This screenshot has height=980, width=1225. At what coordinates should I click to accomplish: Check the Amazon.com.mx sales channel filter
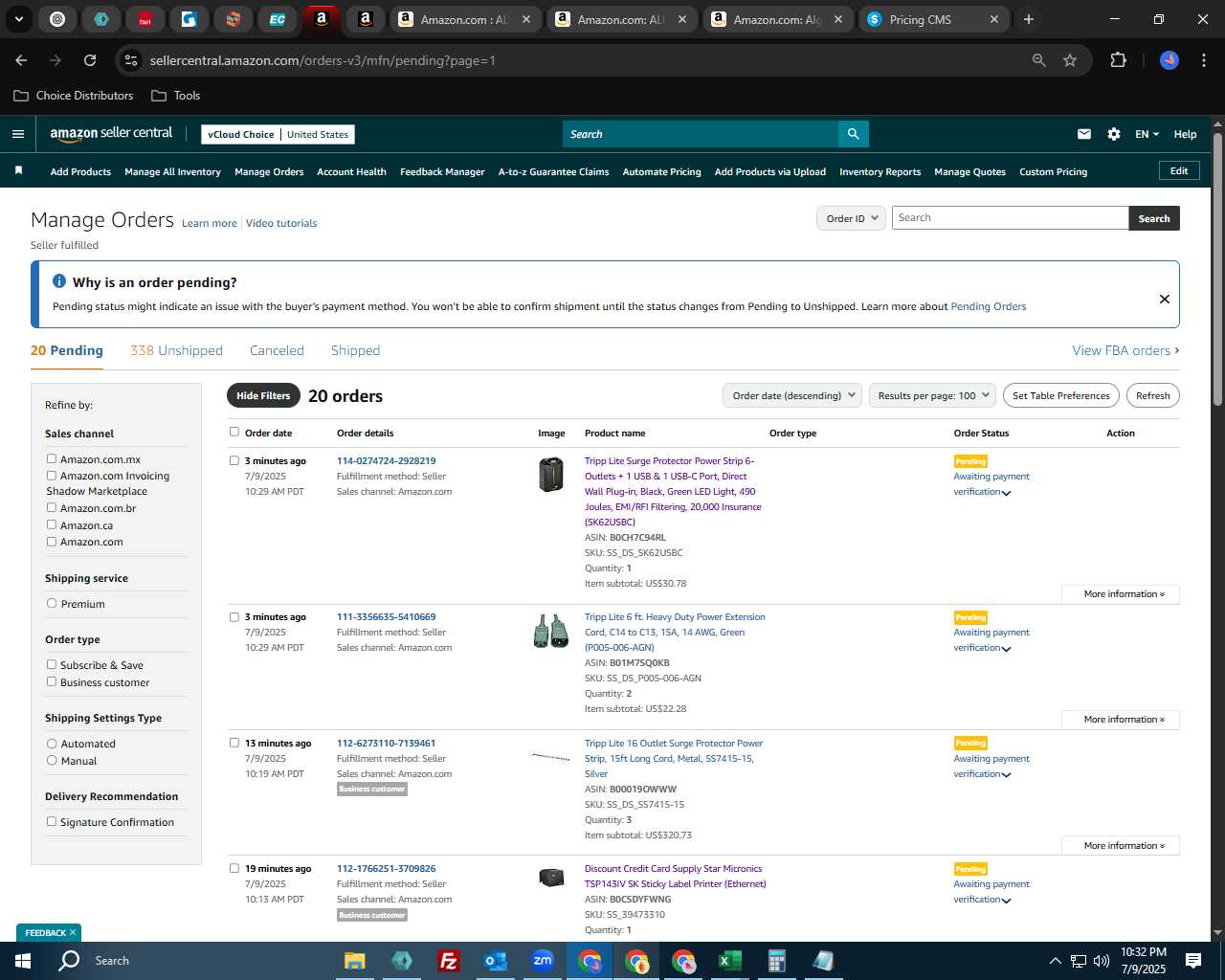(x=52, y=458)
